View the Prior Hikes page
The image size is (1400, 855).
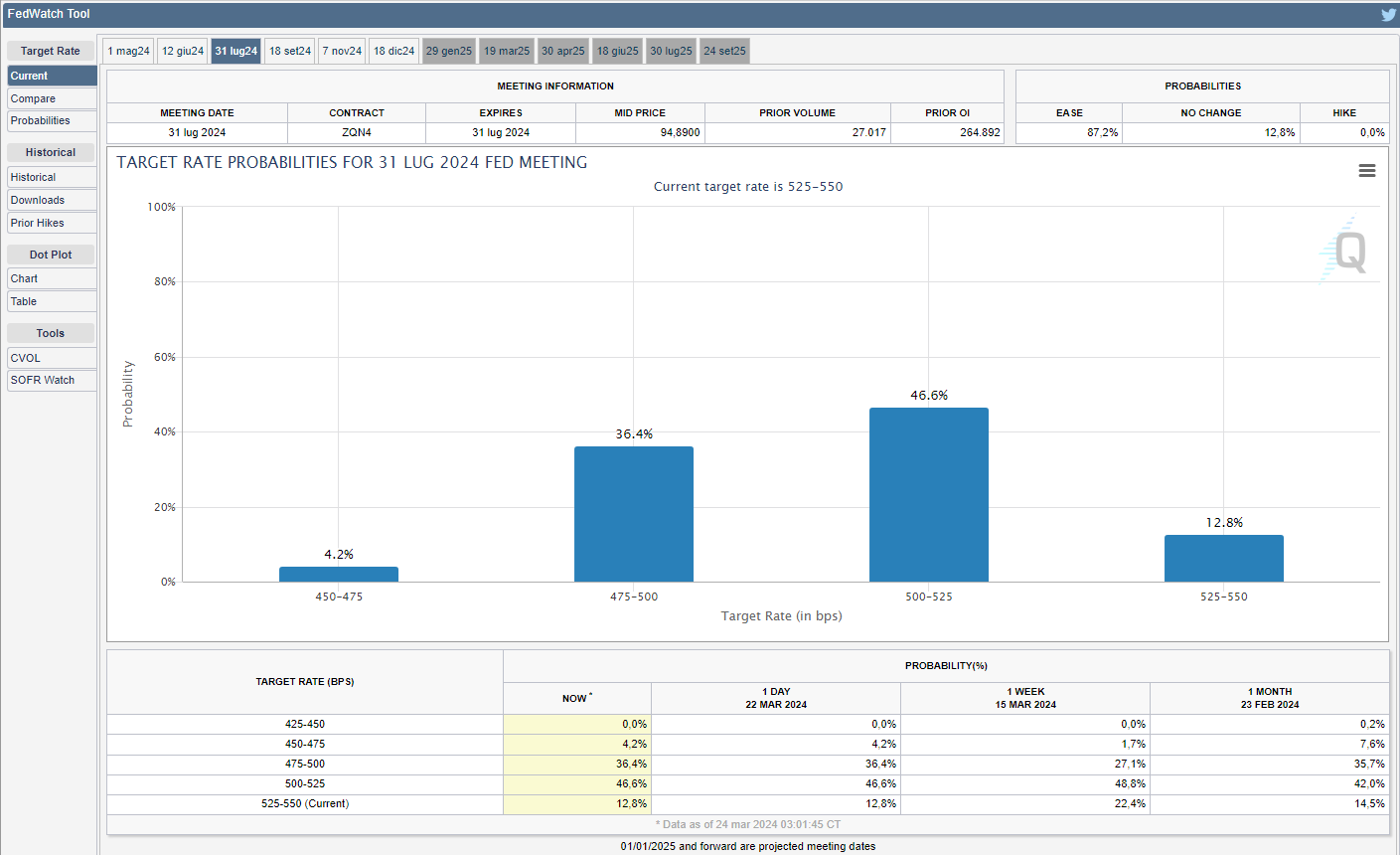coord(52,223)
